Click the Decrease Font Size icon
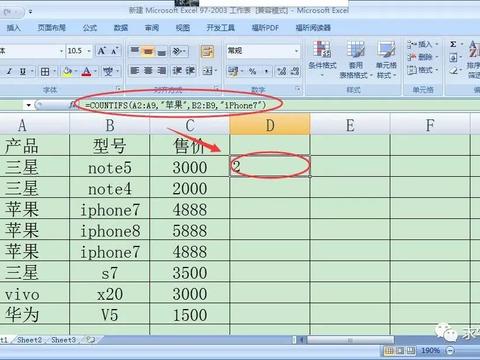The width and height of the screenshot is (480, 360). tap(114, 51)
